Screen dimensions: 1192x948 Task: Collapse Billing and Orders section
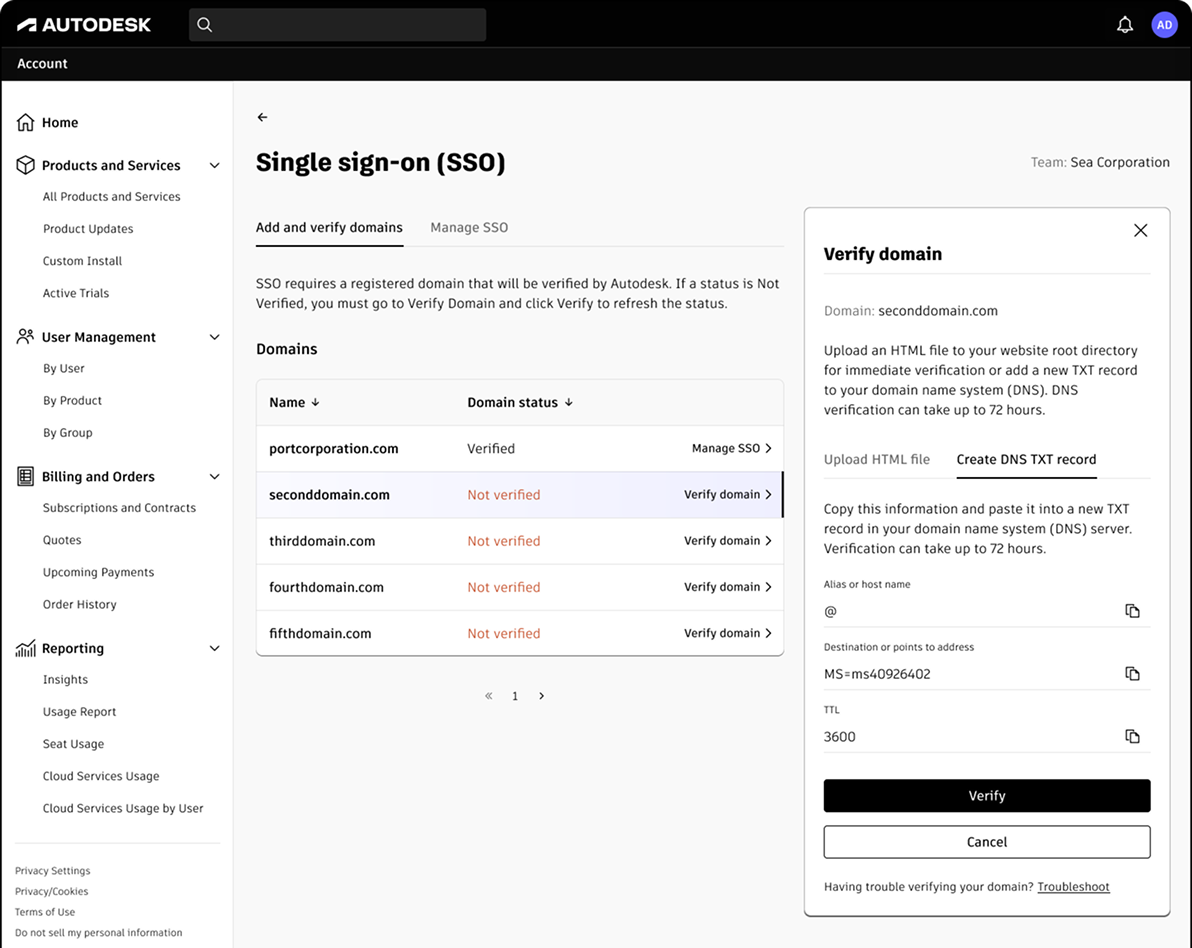pos(214,477)
